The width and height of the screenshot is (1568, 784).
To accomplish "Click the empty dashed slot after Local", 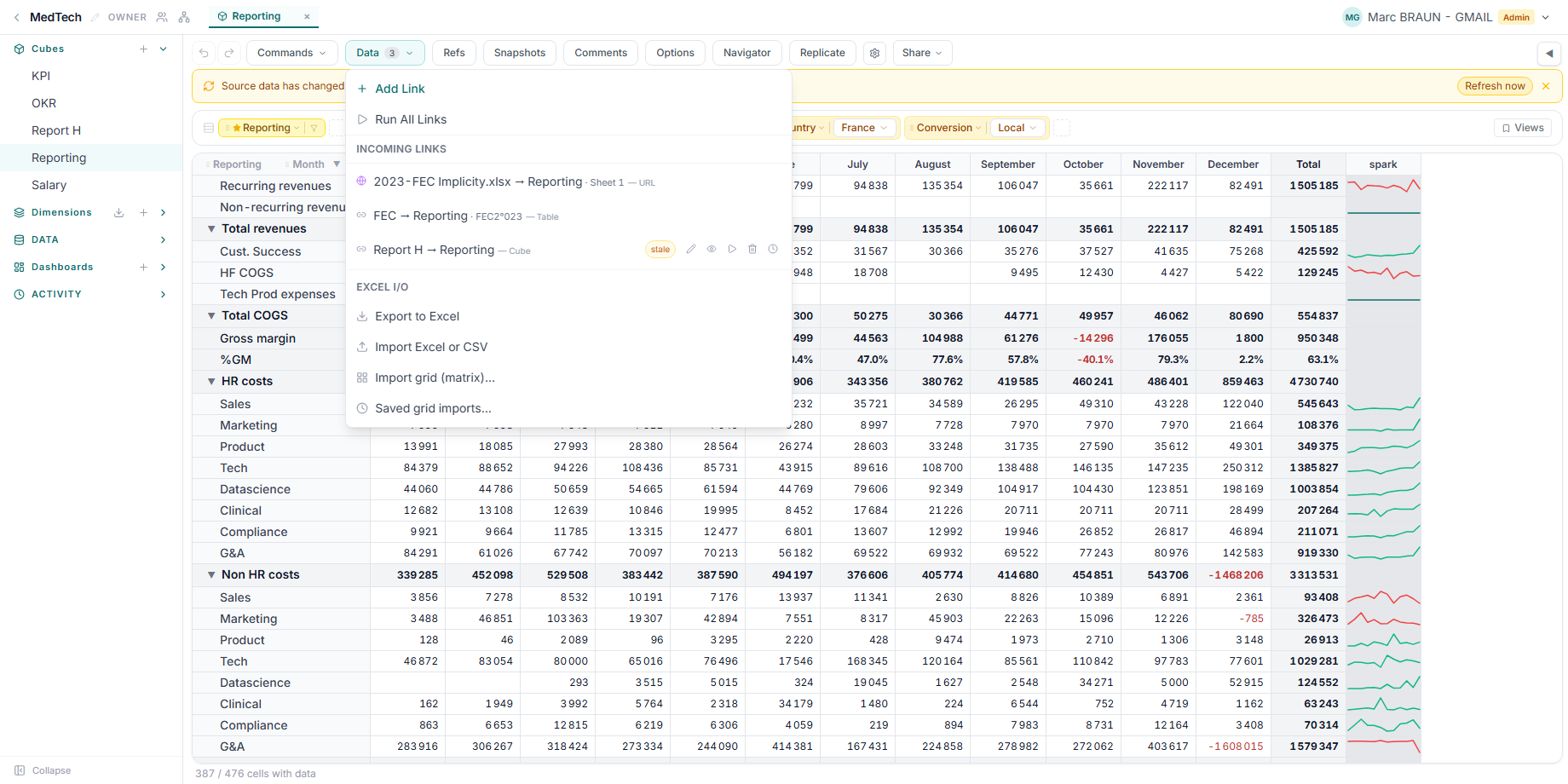I will [1062, 128].
